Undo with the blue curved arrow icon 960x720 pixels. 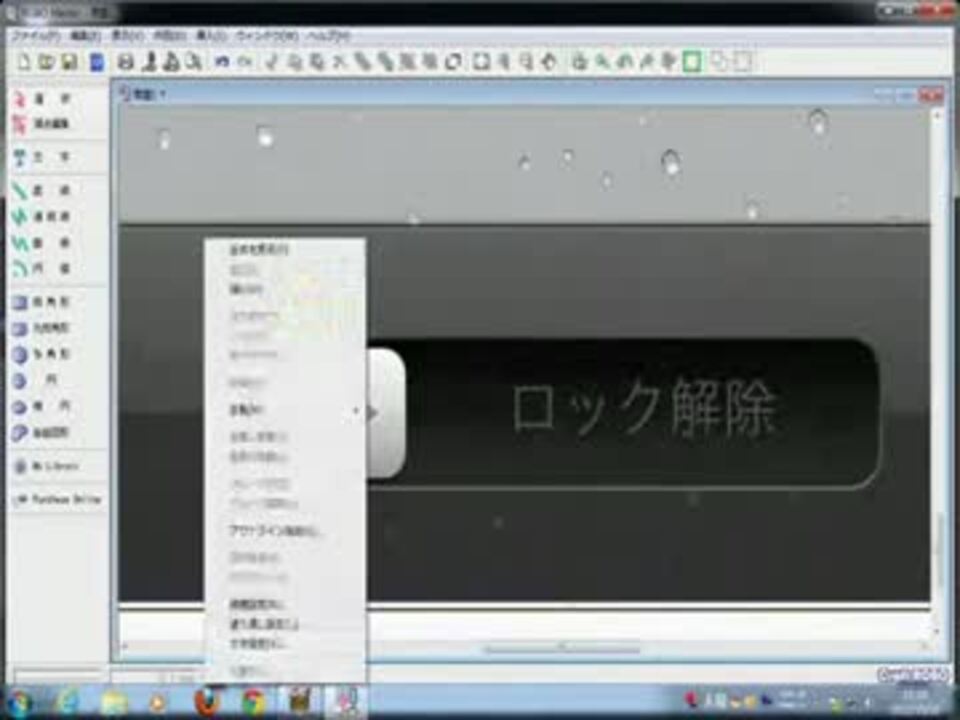point(222,62)
